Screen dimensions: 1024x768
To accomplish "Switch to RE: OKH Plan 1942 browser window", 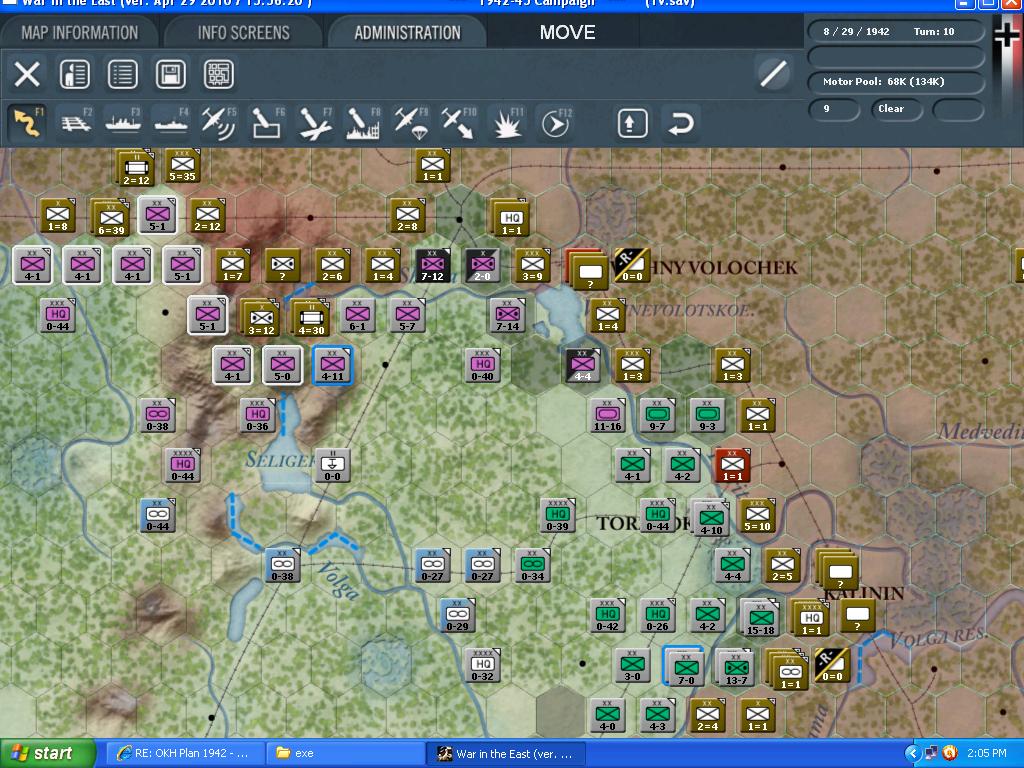I will click(185, 754).
